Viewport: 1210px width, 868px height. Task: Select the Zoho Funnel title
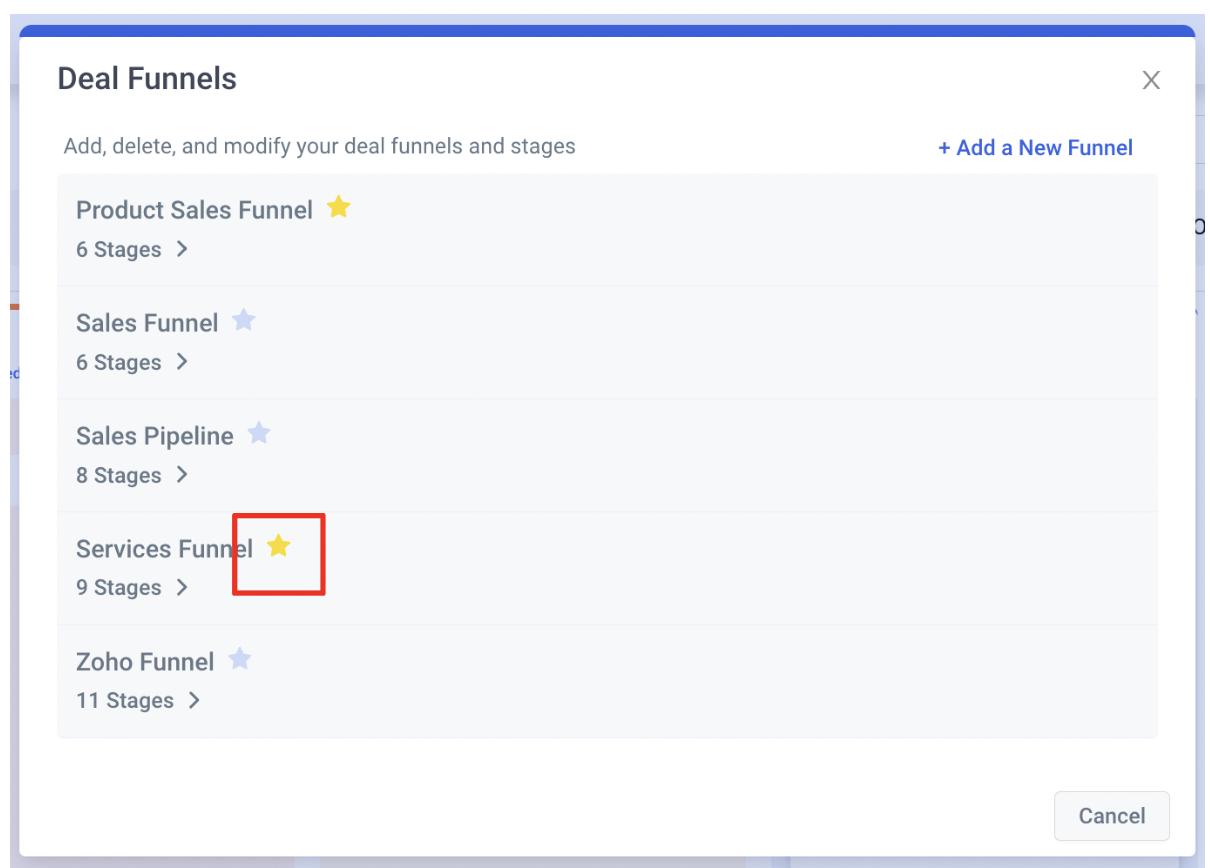coord(145,662)
